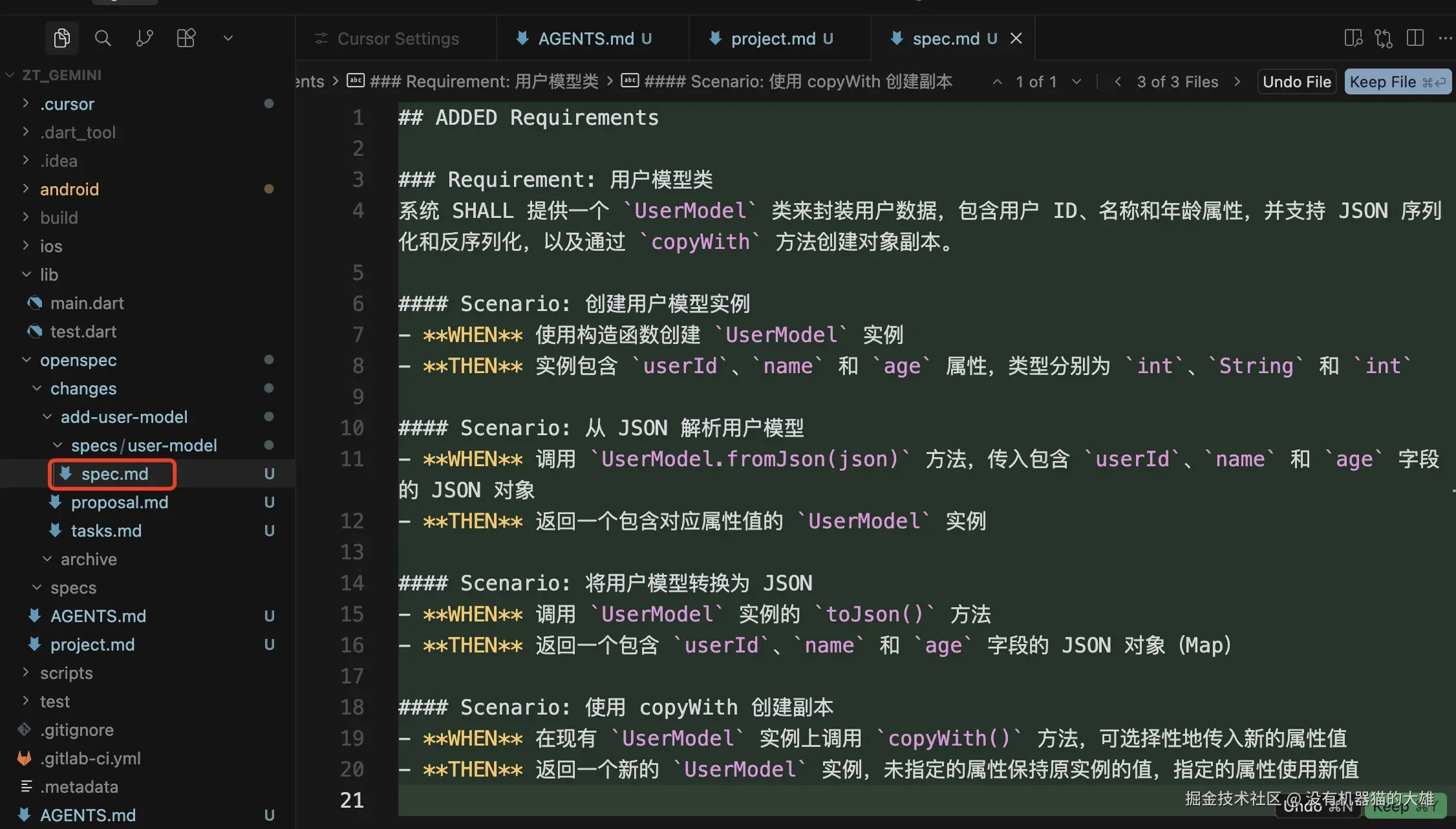Image resolution: width=1456 pixels, height=829 pixels.
Task: Click the open changes compare icon
Action: pyautogui.click(x=1384, y=38)
